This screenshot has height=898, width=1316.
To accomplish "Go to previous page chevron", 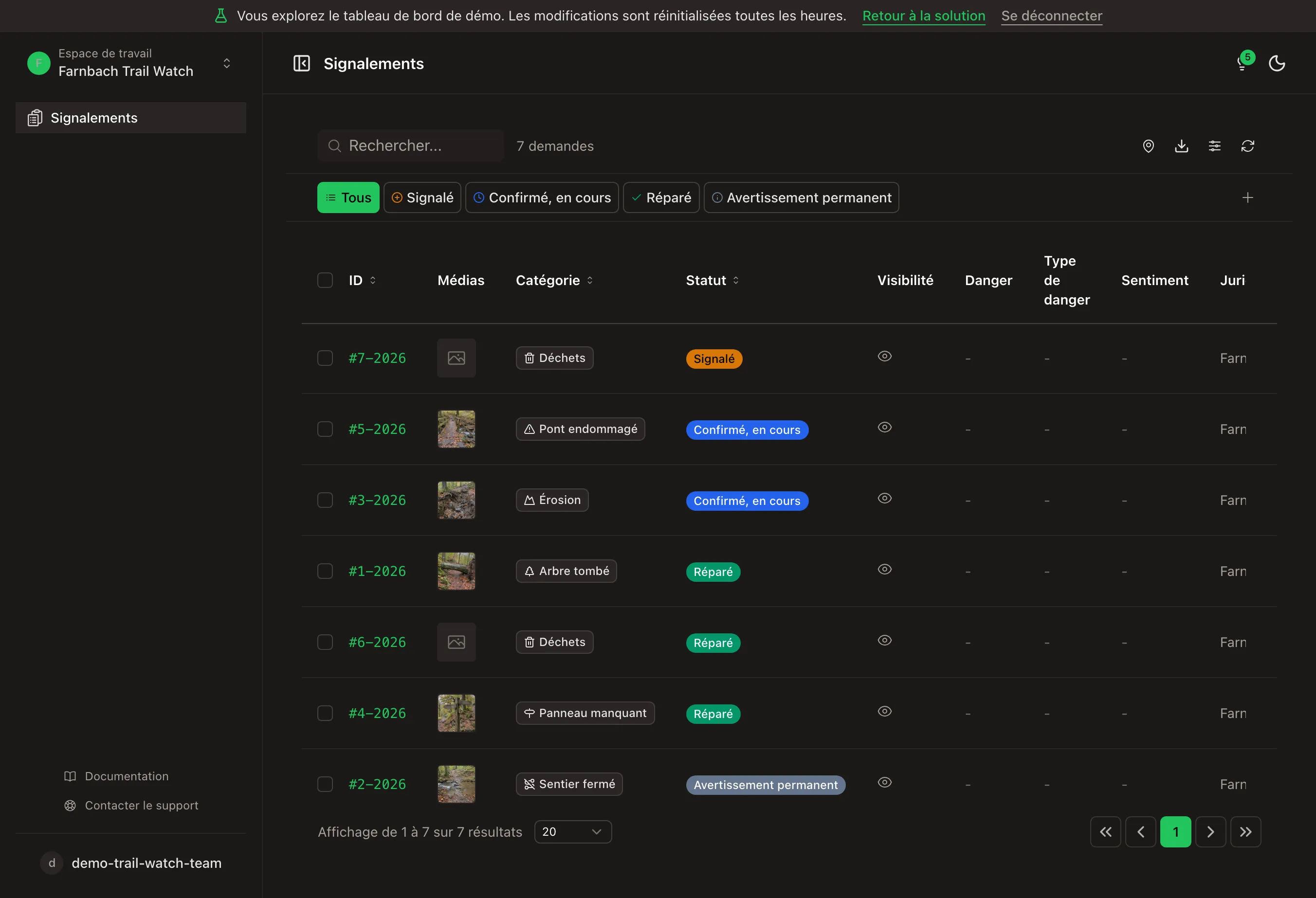I will [x=1140, y=832].
